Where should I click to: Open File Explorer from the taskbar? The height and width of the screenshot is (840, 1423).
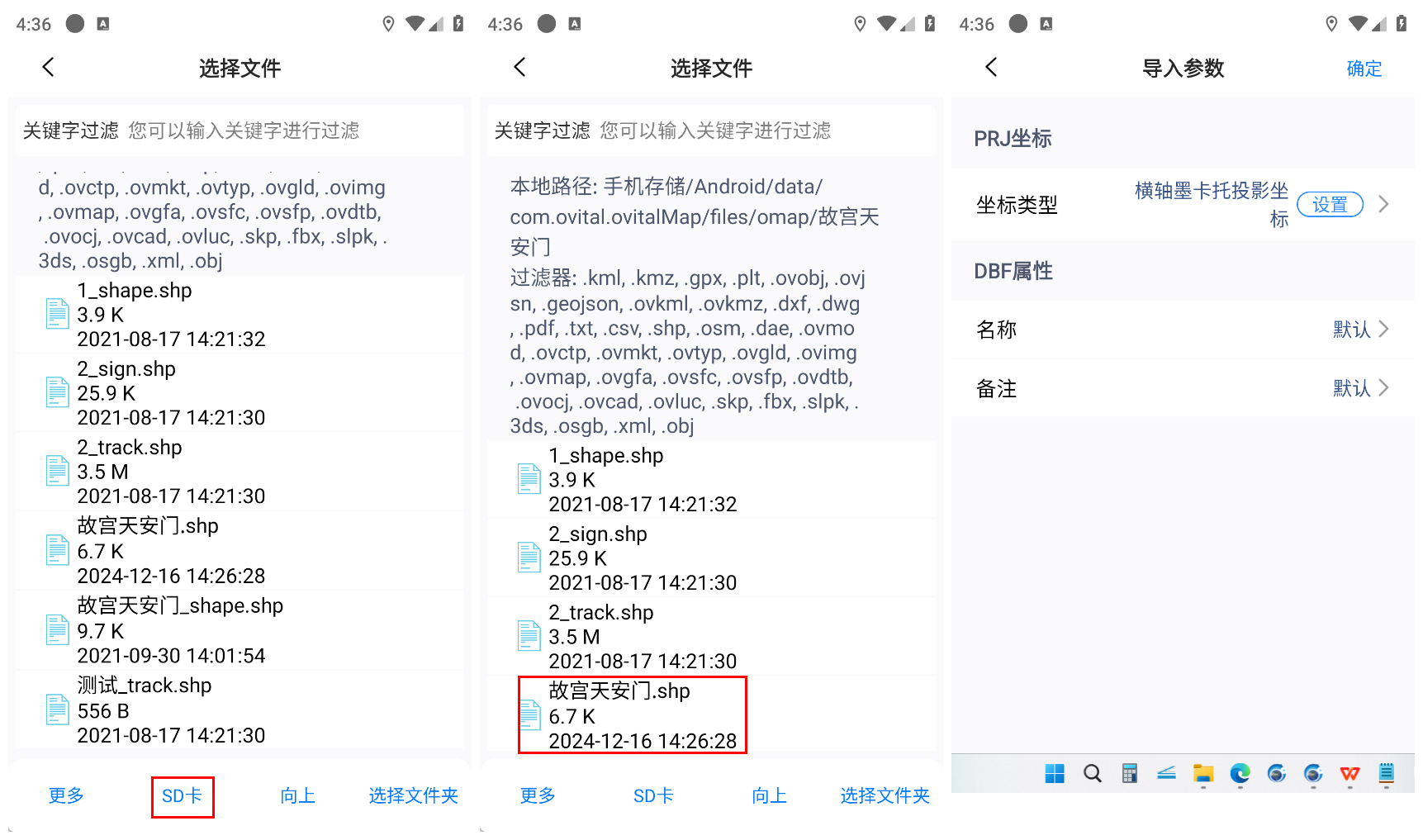(1203, 773)
